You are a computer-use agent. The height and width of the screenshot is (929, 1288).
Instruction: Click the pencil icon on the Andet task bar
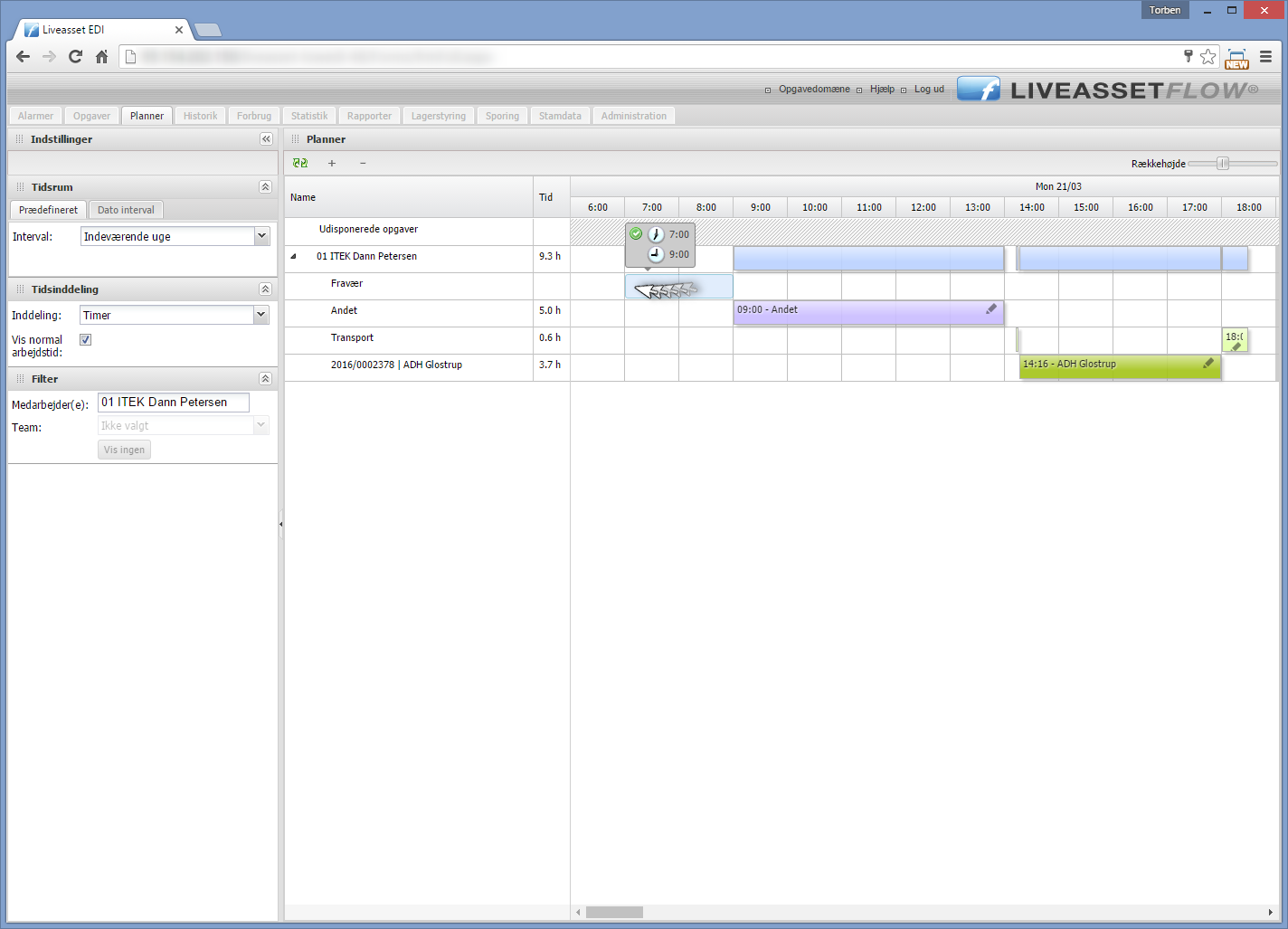tap(991, 309)
